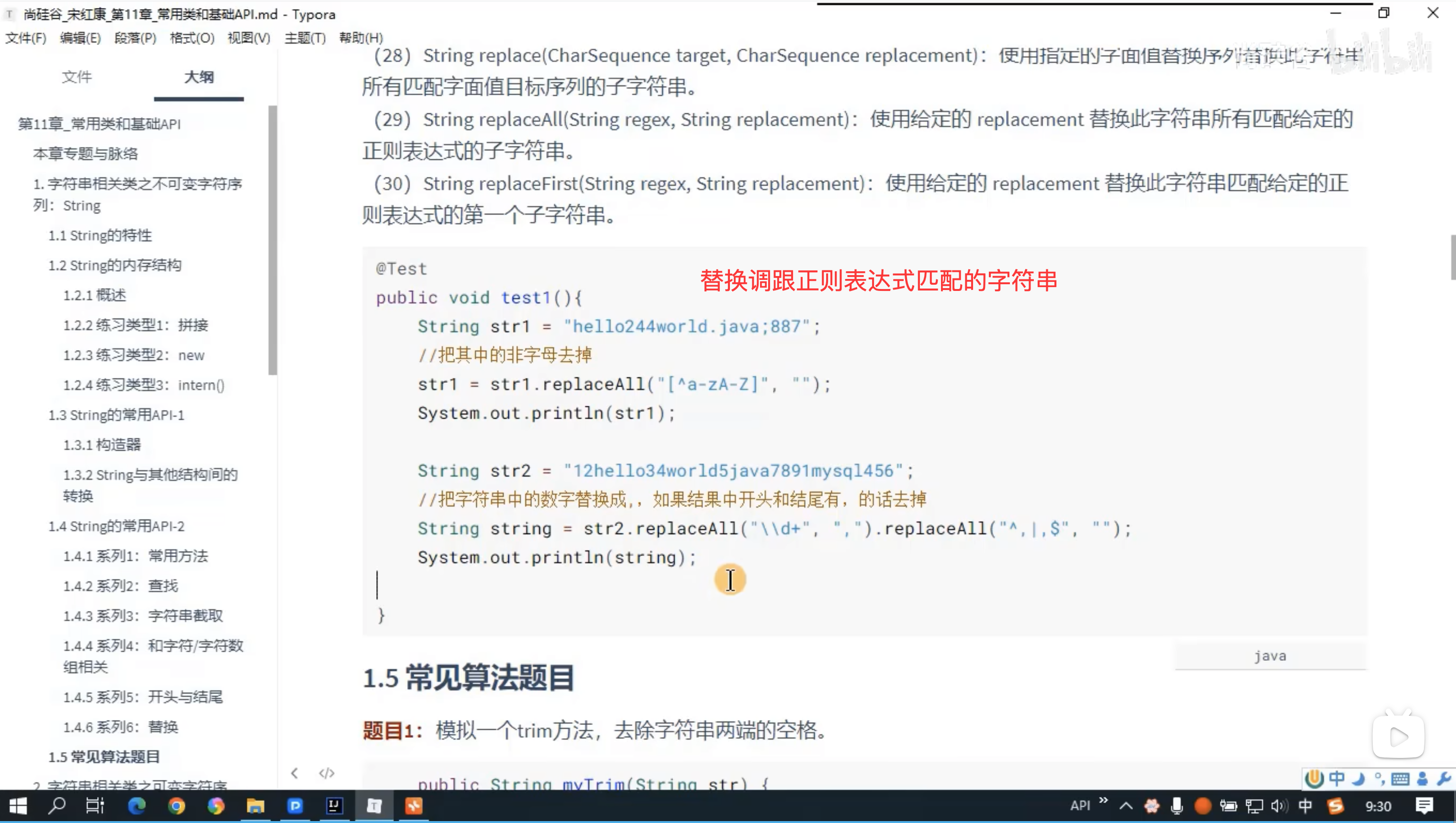The height and width of the screenshot is (823, 1456).
Task: Show hidden system tray icons
Action: 1126,805
